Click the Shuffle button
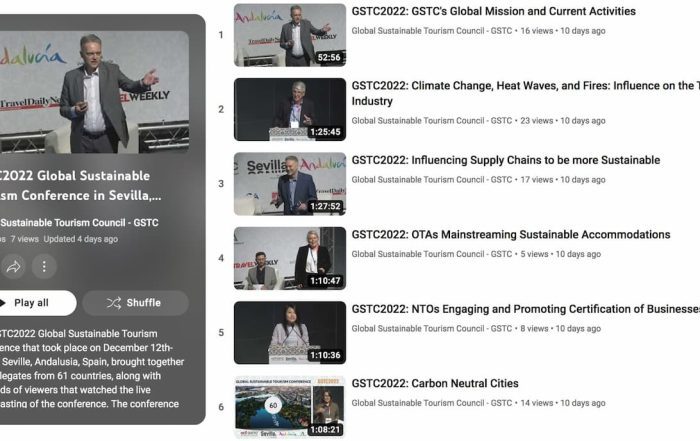The image size is (700, 441). click(135, 303)
